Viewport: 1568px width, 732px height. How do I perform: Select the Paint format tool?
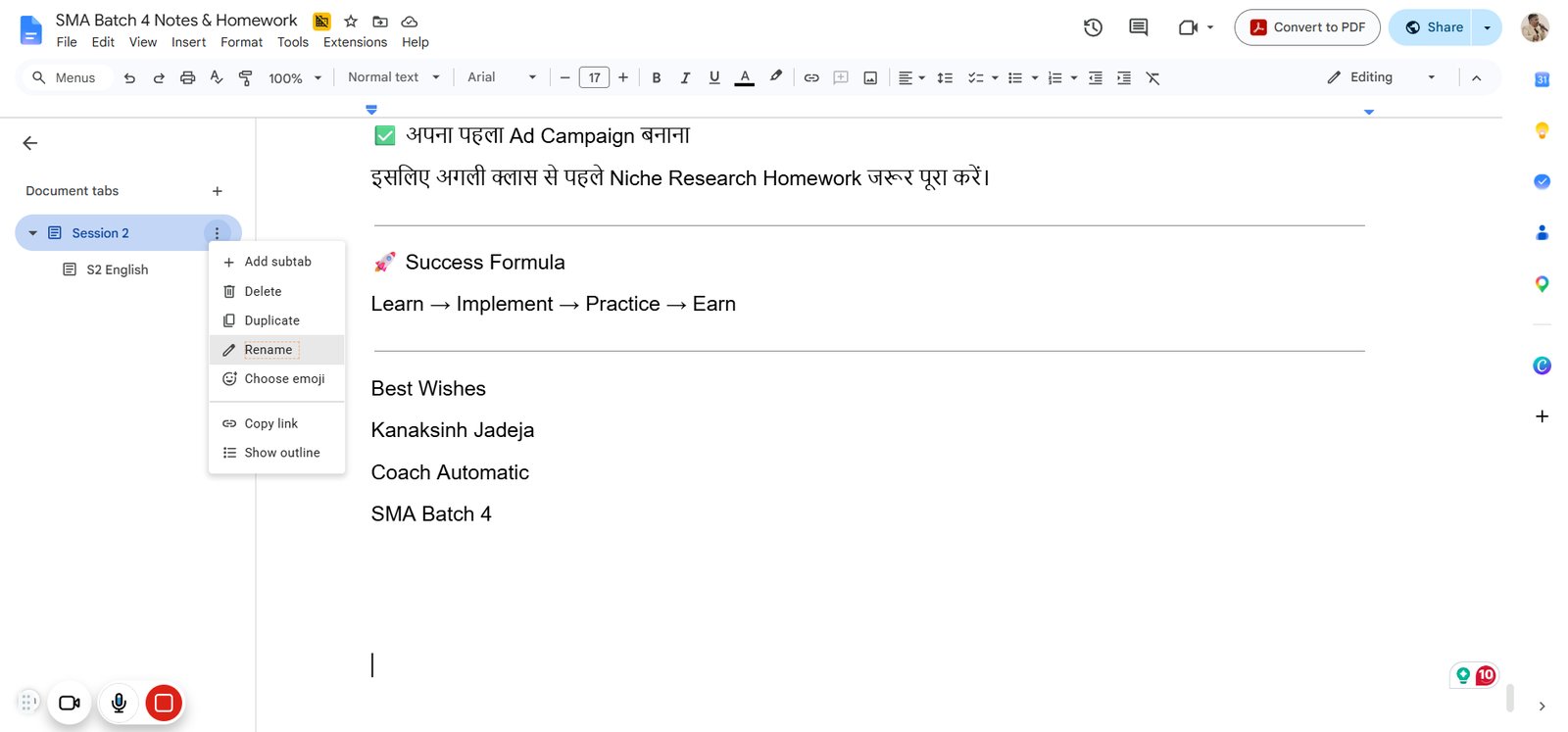246,77
